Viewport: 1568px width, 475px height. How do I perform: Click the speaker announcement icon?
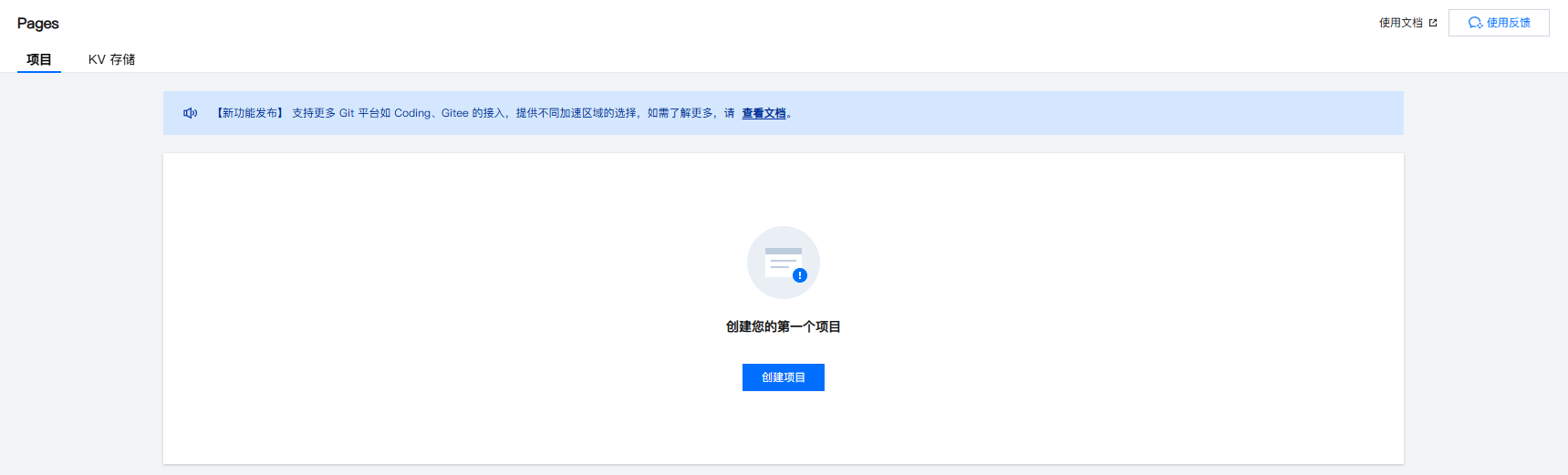(x=190, y=113)
